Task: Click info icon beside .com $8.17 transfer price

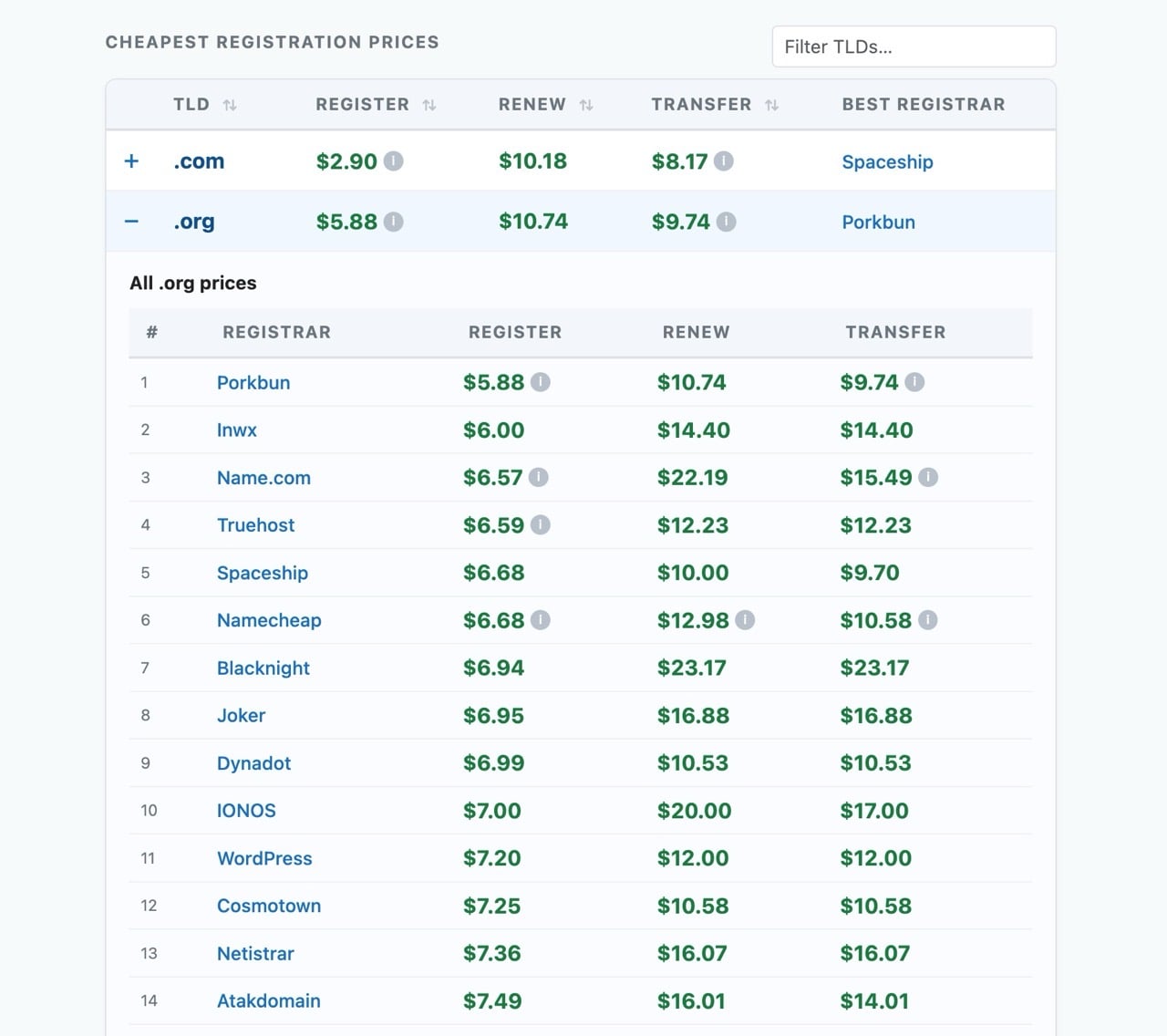Action: click(723, 161)
